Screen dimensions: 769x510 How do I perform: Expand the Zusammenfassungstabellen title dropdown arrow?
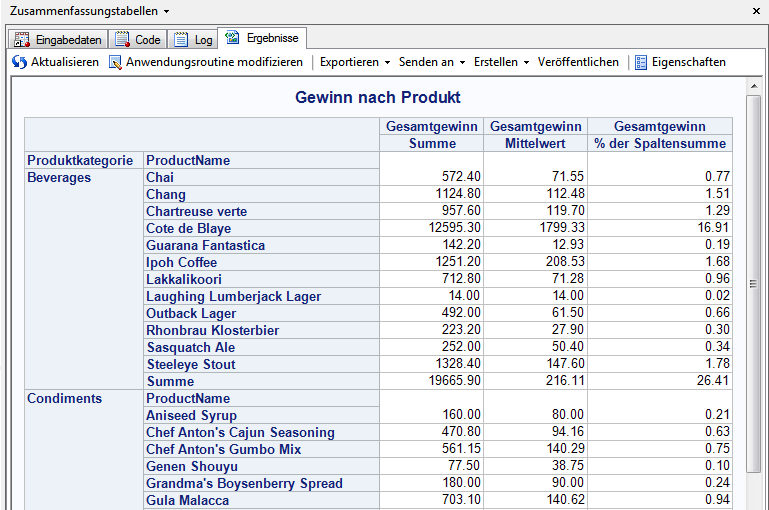click(166, 11)
